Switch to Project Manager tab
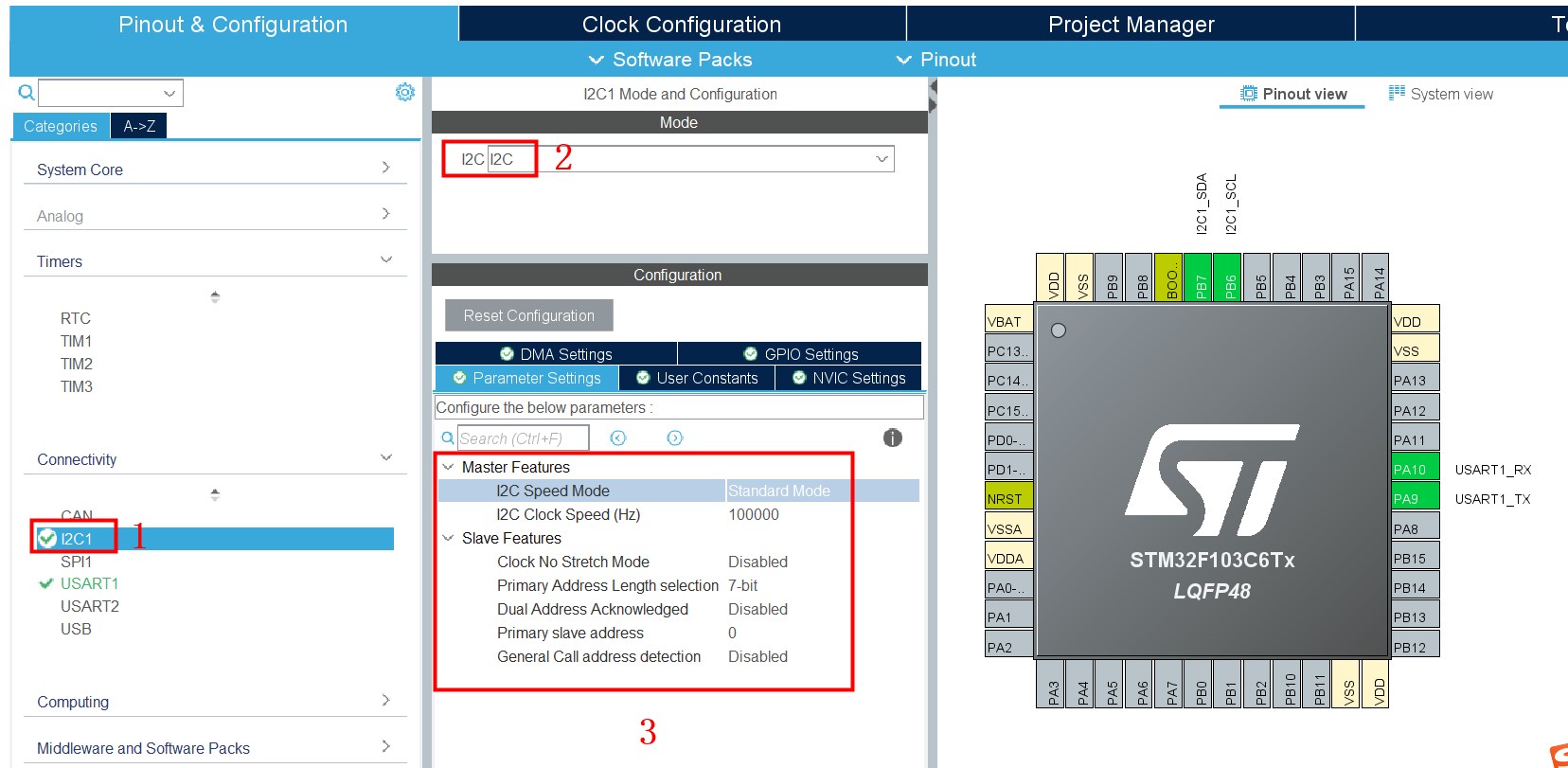This screenshot has width=1568, height=768. click(1131, 25)
